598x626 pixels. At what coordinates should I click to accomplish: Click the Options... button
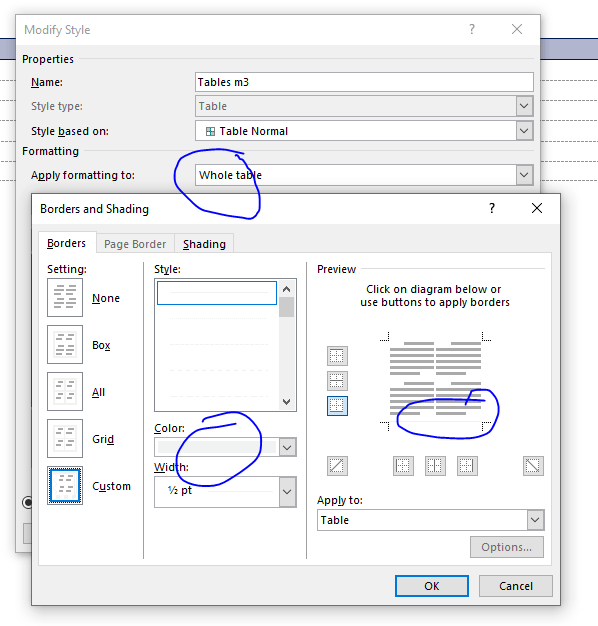507,547
